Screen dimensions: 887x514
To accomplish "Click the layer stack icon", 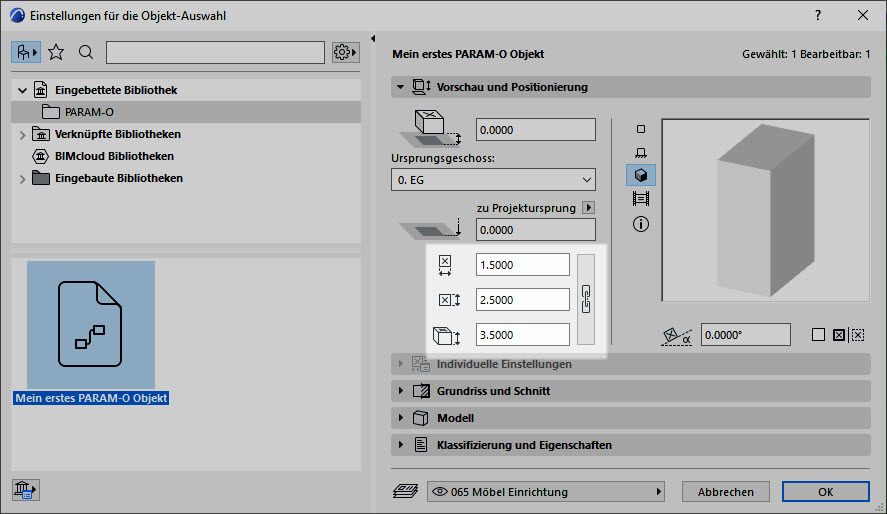I will [405, 491].
